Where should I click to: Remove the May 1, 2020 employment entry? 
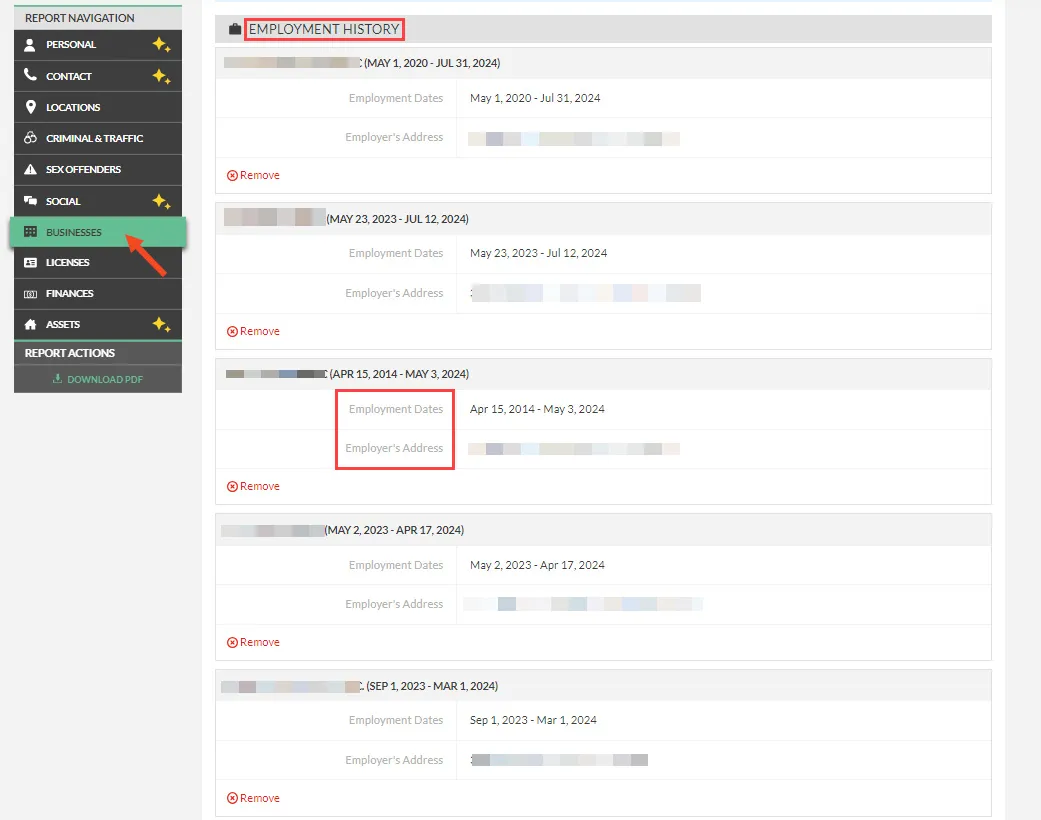[x=254, y=175]
